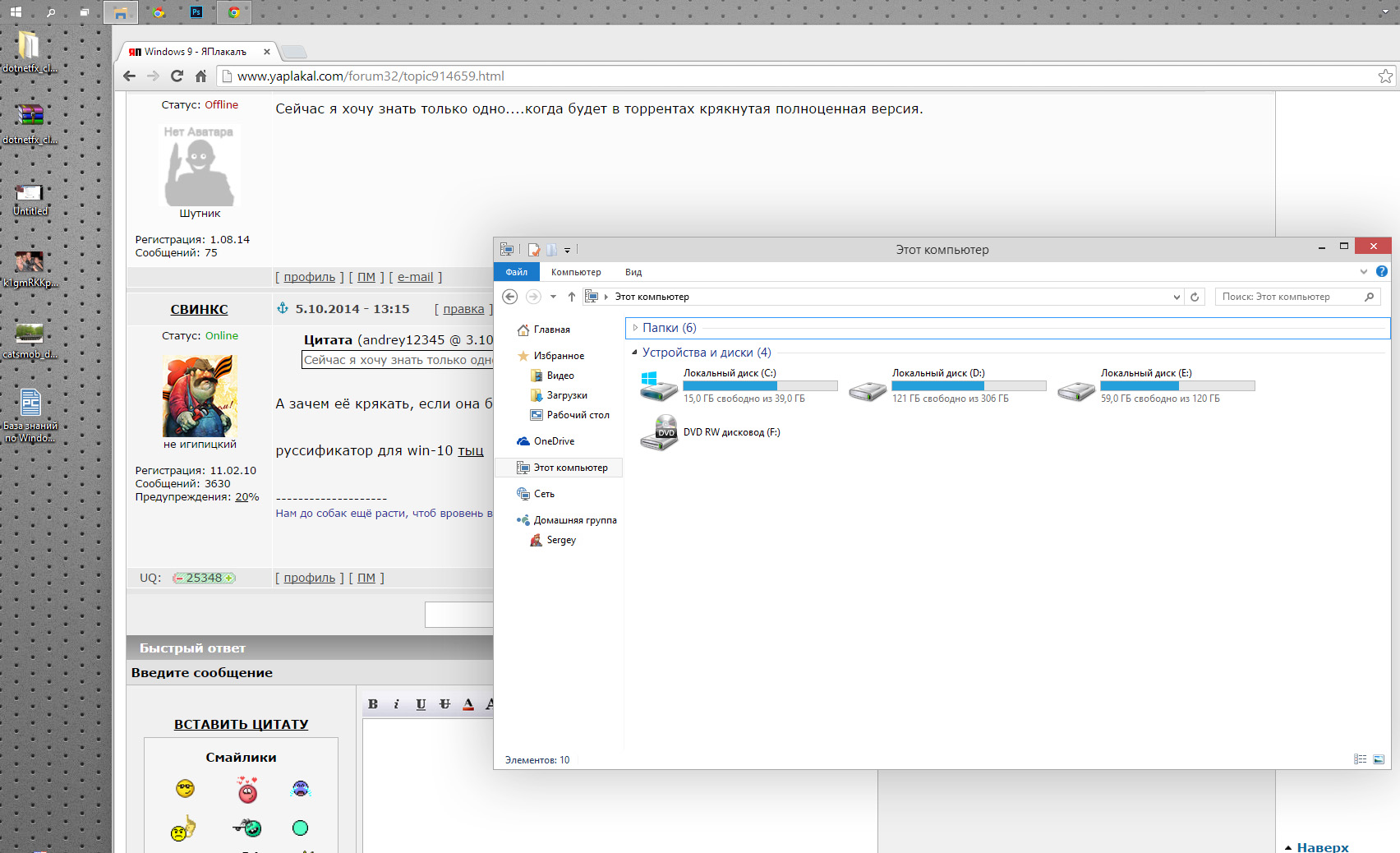
Task: Toggle italic formatting in reply editor
Action: (396, 703)
